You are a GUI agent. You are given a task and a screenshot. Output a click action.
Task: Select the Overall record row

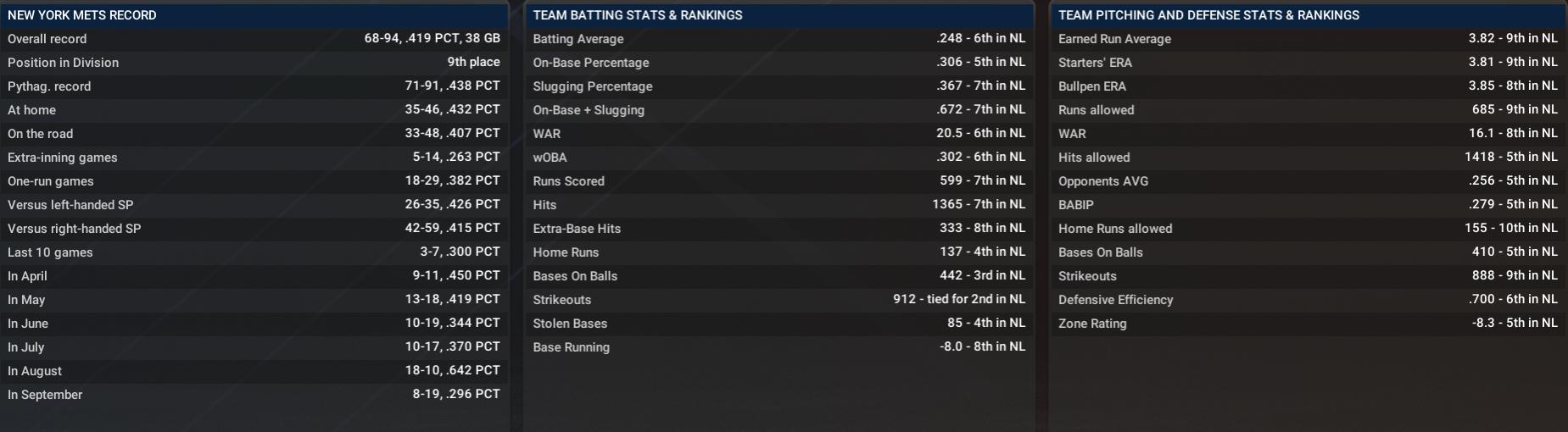[254, 39]
